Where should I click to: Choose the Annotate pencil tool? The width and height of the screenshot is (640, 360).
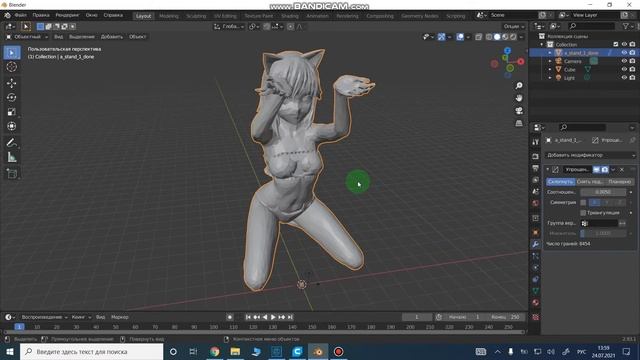11,142
